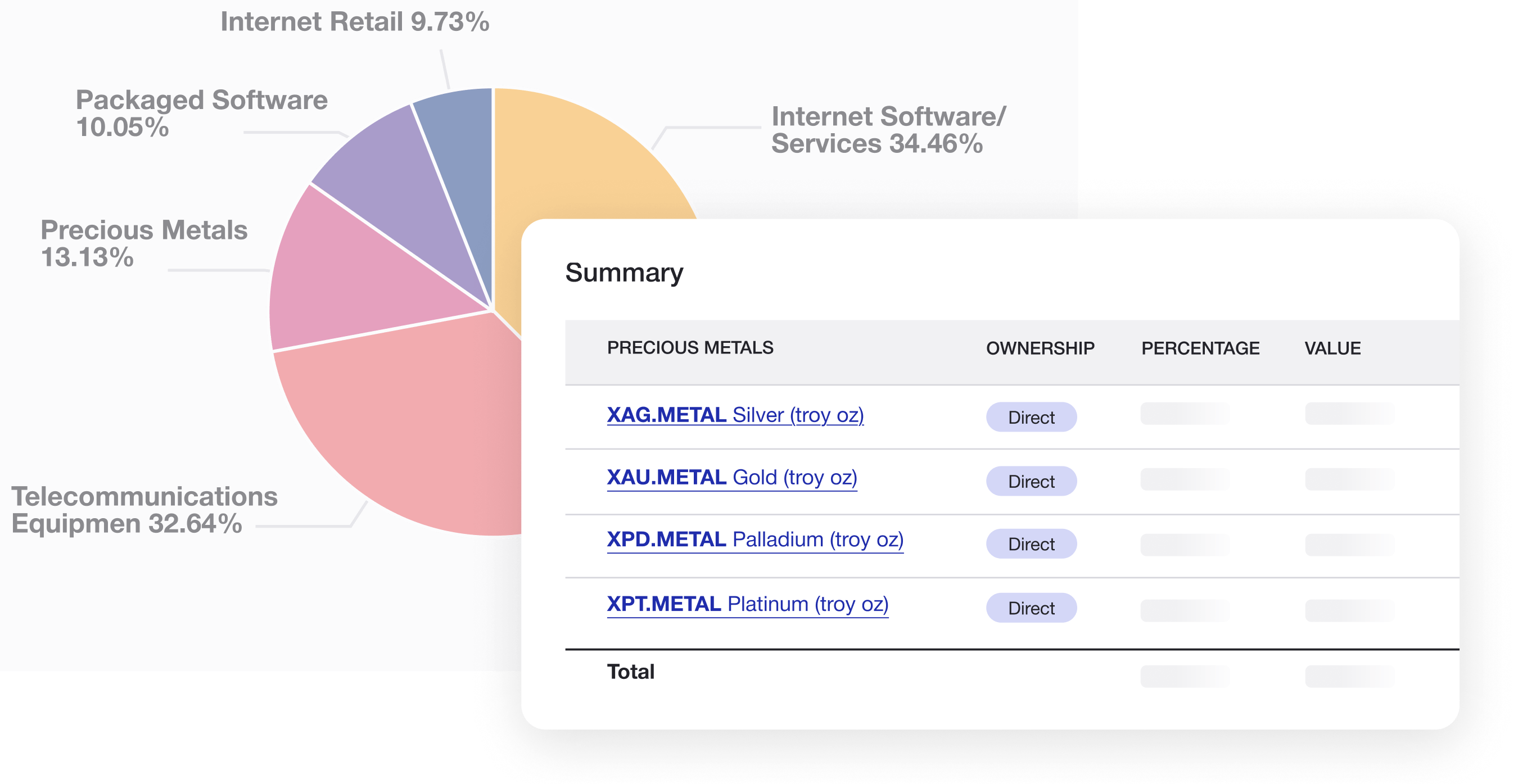Open the XAG.METAL Silver link

click(x=735, y=415)
